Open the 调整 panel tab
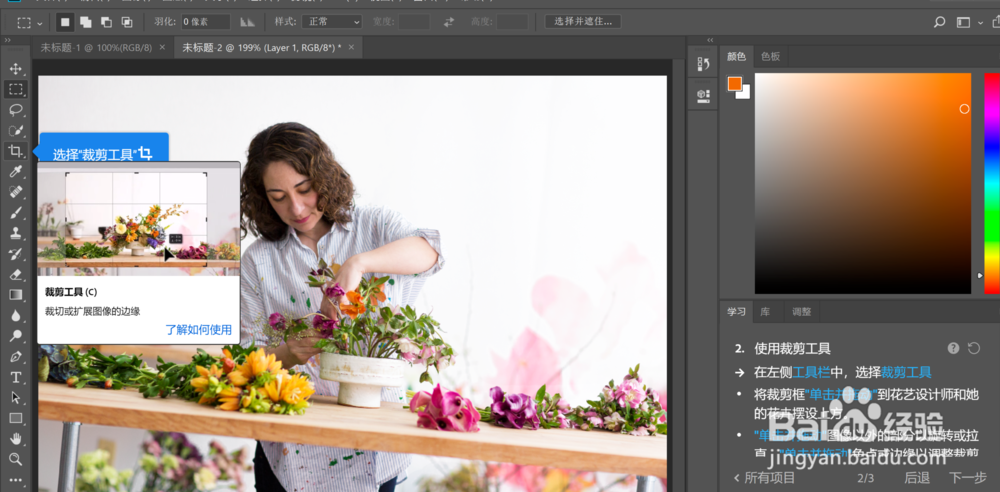 802,312
